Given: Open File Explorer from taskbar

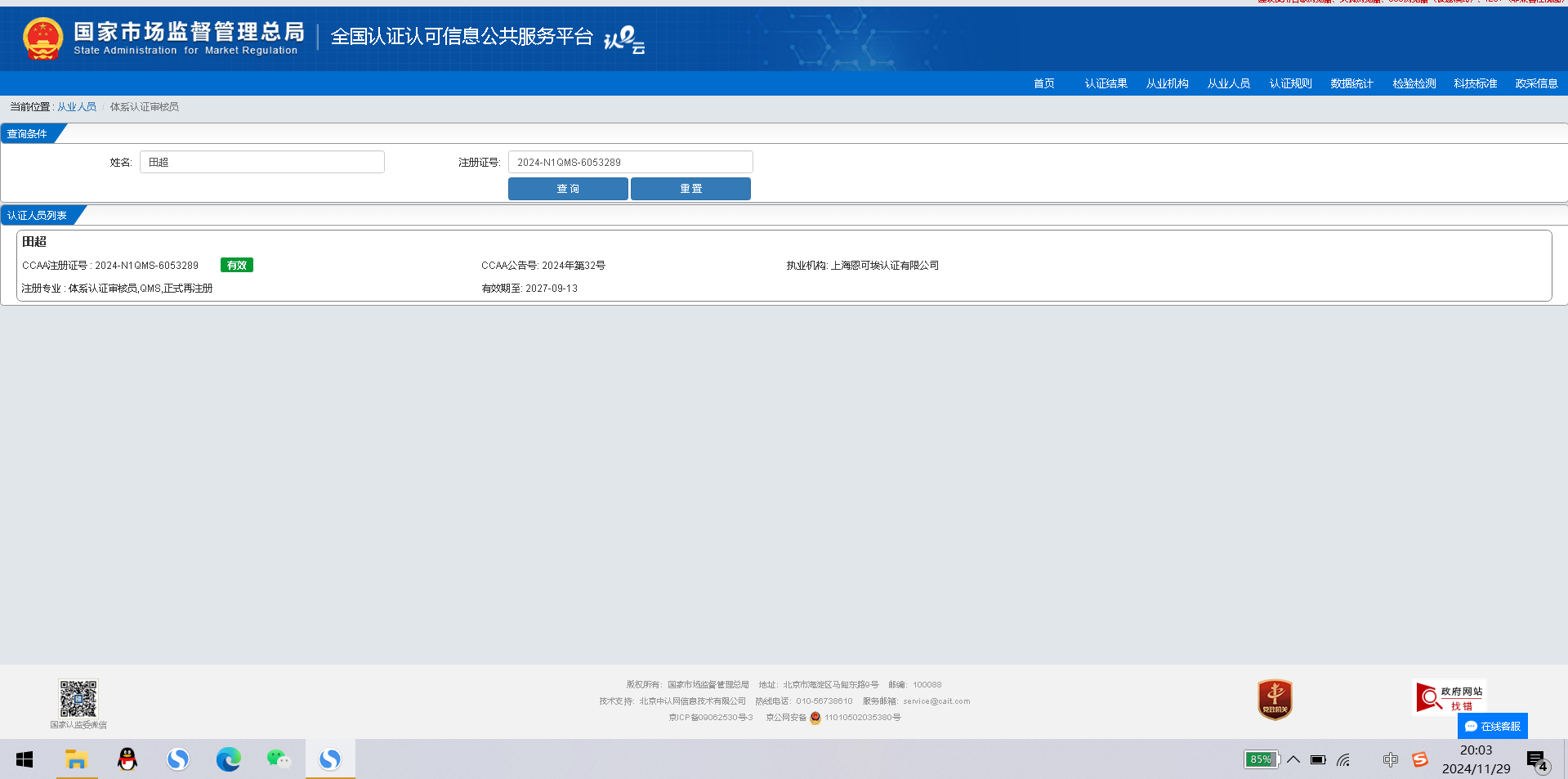Looking at the screenshot, I should [76, 759].
